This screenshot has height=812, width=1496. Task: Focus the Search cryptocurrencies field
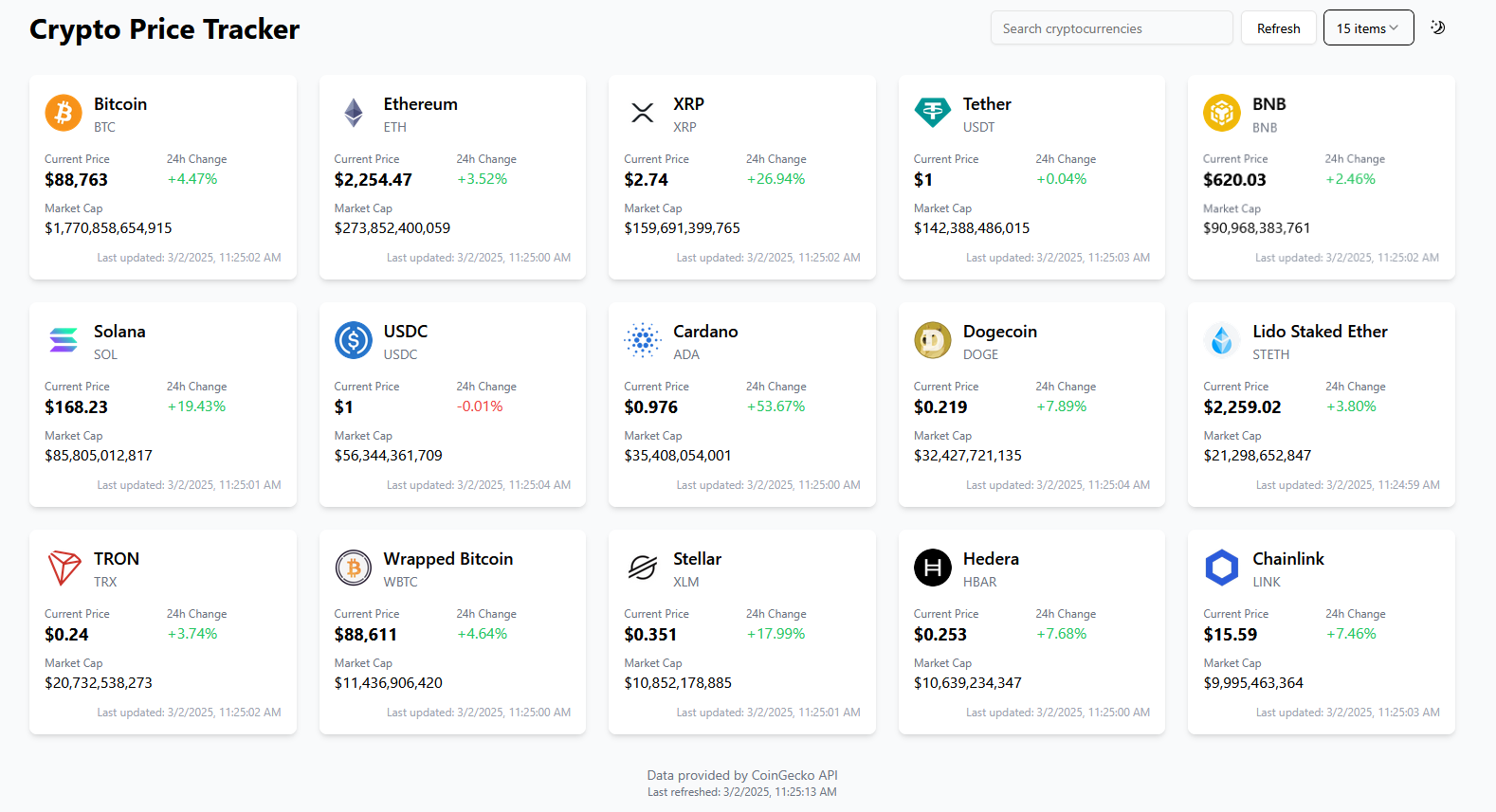1111,27
